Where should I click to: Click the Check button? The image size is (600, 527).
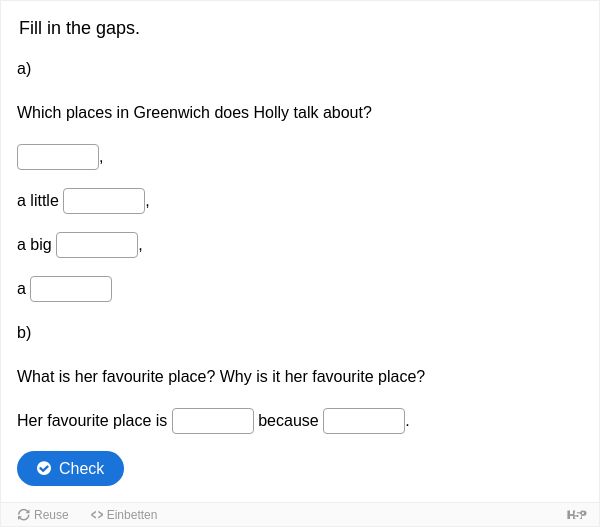70,468
